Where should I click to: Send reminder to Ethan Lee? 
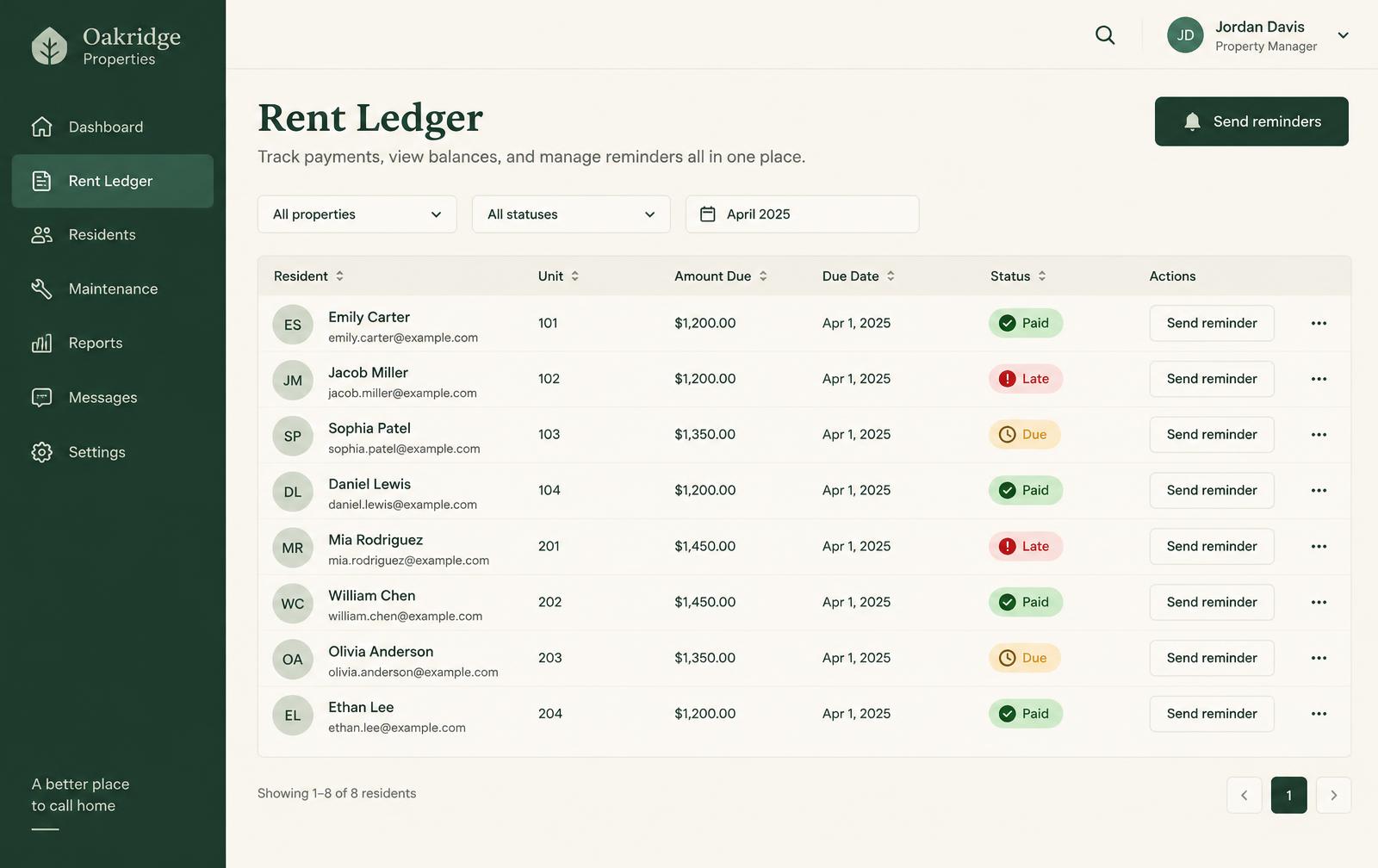1212,714
